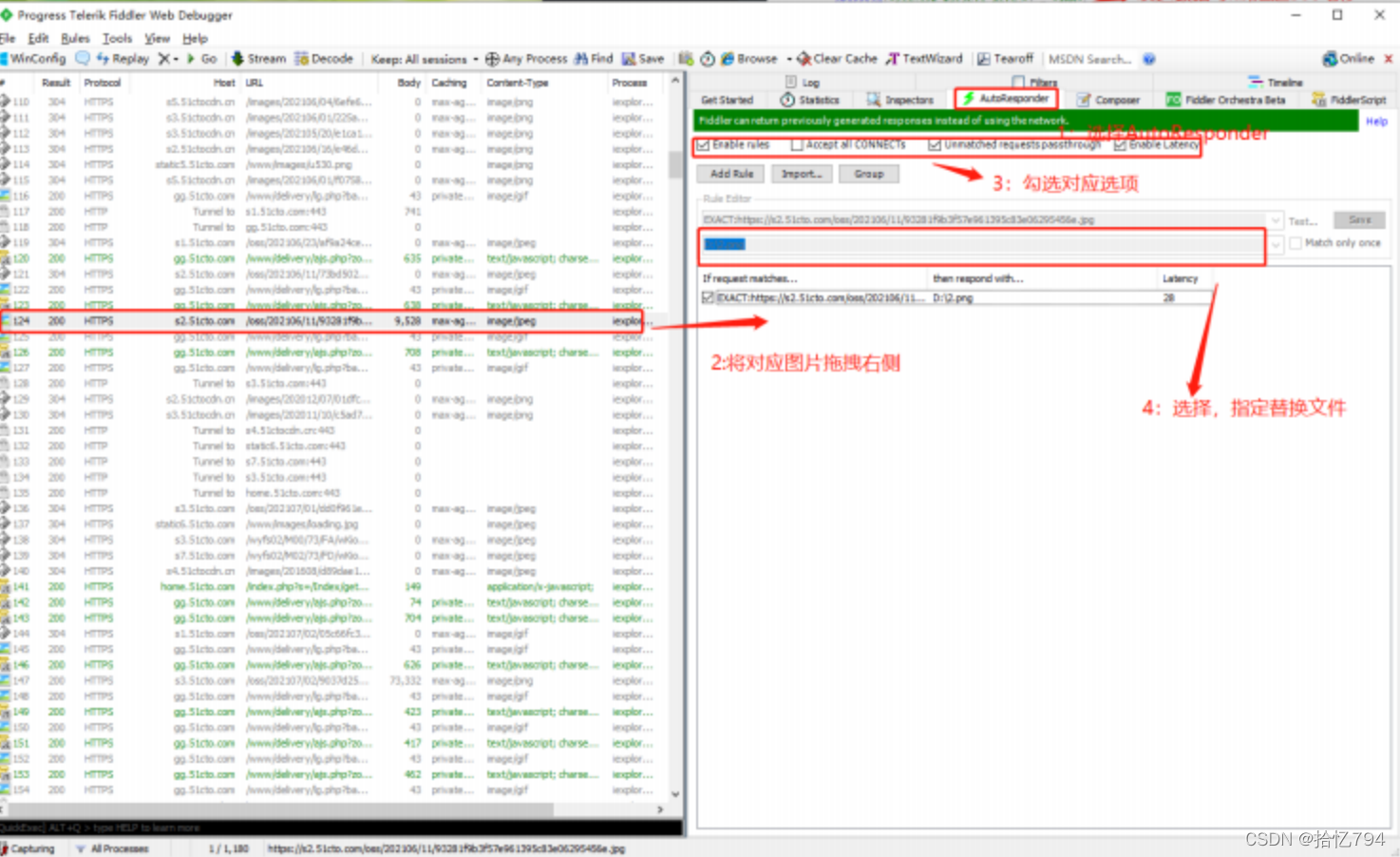Click the Tearoff toolbar button
This screenshot has height=857, width=1400.
[x=1006, y=59]
